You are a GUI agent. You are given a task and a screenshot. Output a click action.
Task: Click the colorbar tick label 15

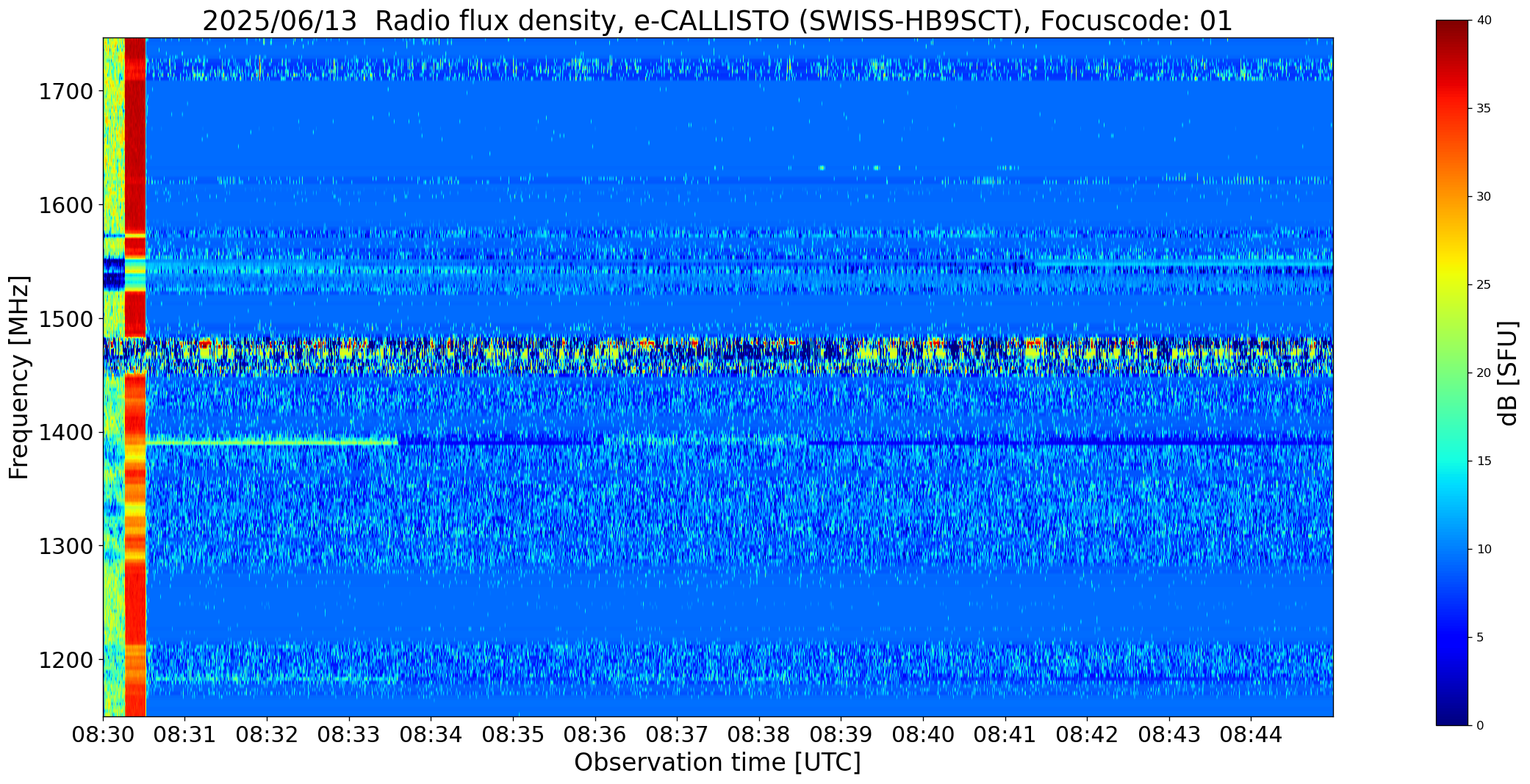pyautogui.click(x=1484, y=461)
